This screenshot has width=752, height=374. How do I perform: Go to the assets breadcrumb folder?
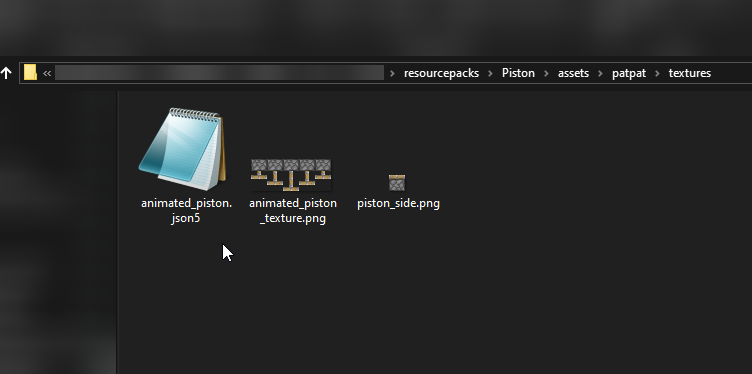[573, 73]
